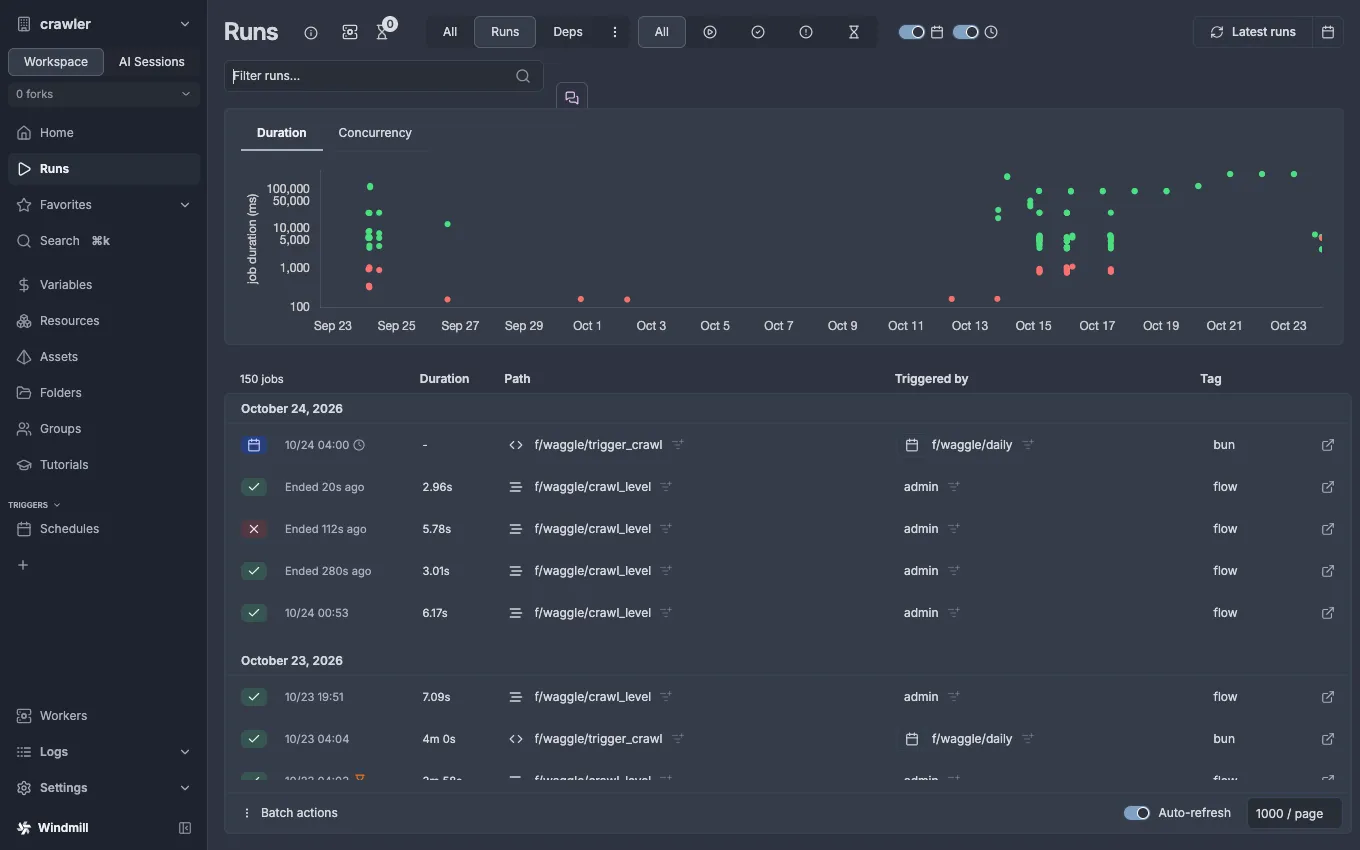Collapse the sidebar using the panel icon
This screenshot has height=850, width=1360.
pyautogui.click(x=185, y=828)
